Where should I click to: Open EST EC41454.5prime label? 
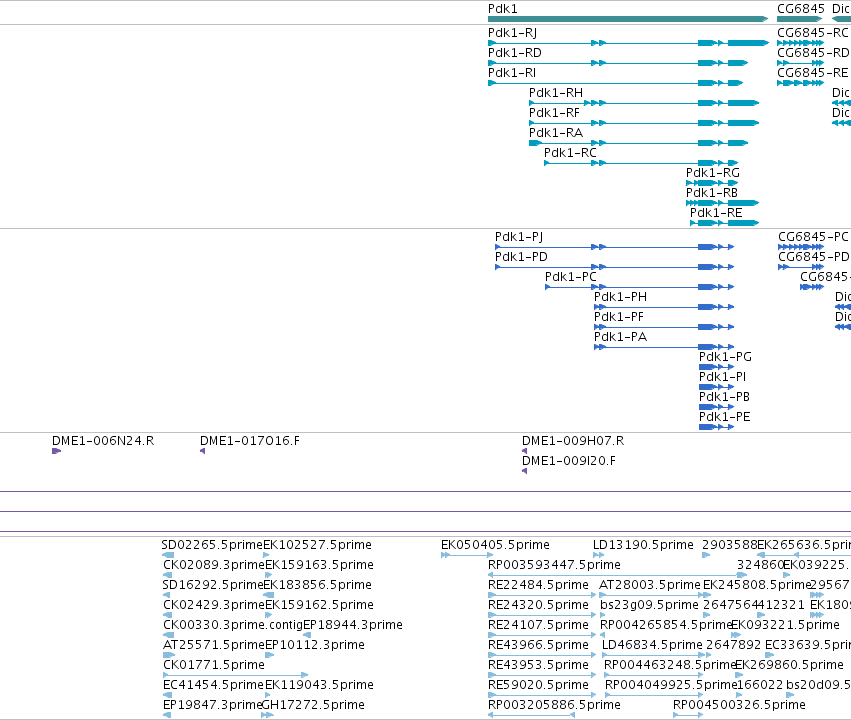tap(213, 685)
